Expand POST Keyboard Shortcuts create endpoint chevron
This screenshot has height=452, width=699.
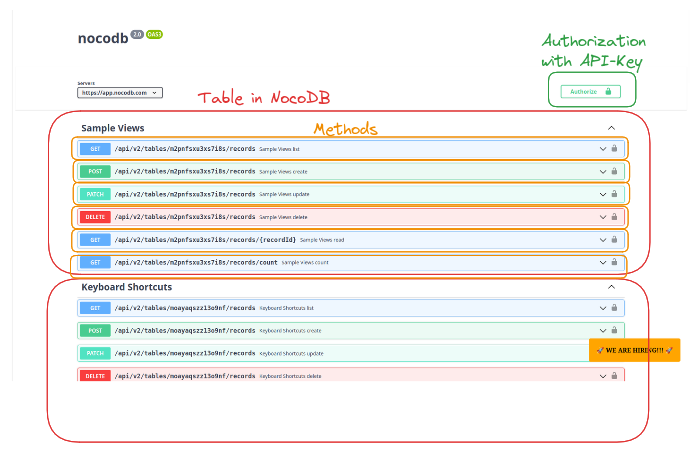point(603,331)
